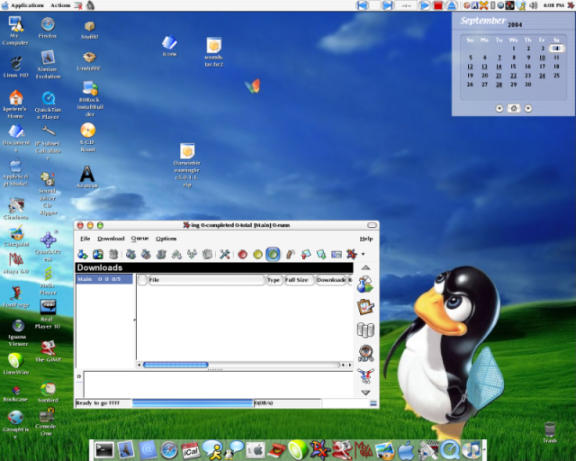This screenshot has height=461, width=576.
Task: Launch iTunes music note in the dock
Action: [x=472, y=450]
